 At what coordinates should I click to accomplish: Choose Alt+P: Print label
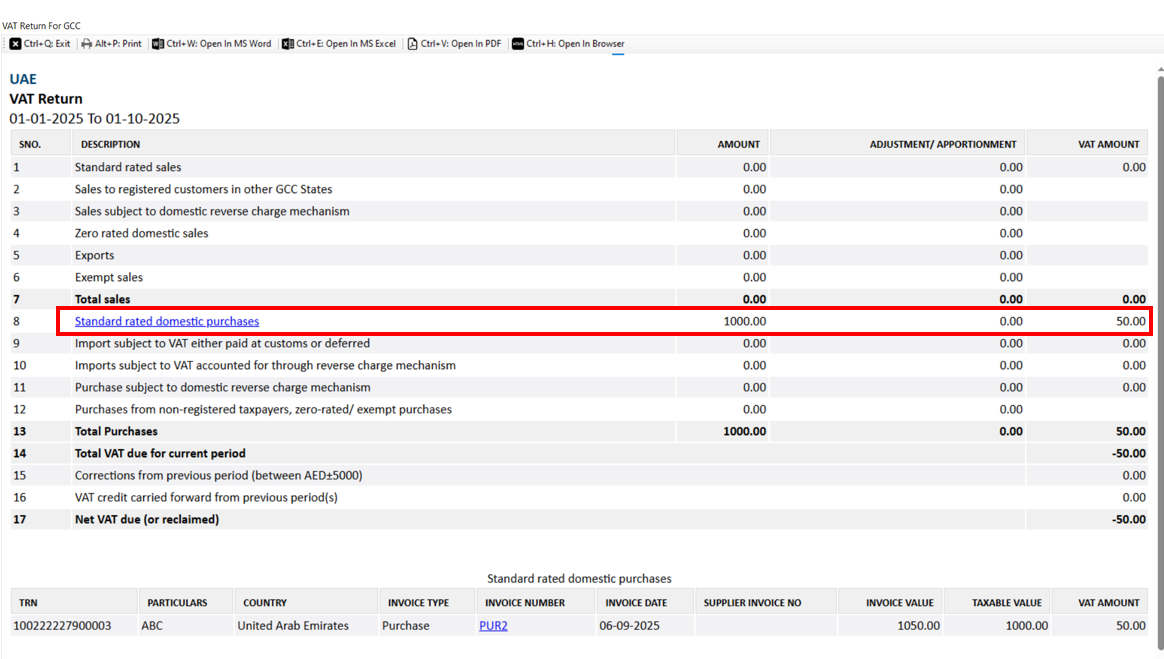[118, 44]
